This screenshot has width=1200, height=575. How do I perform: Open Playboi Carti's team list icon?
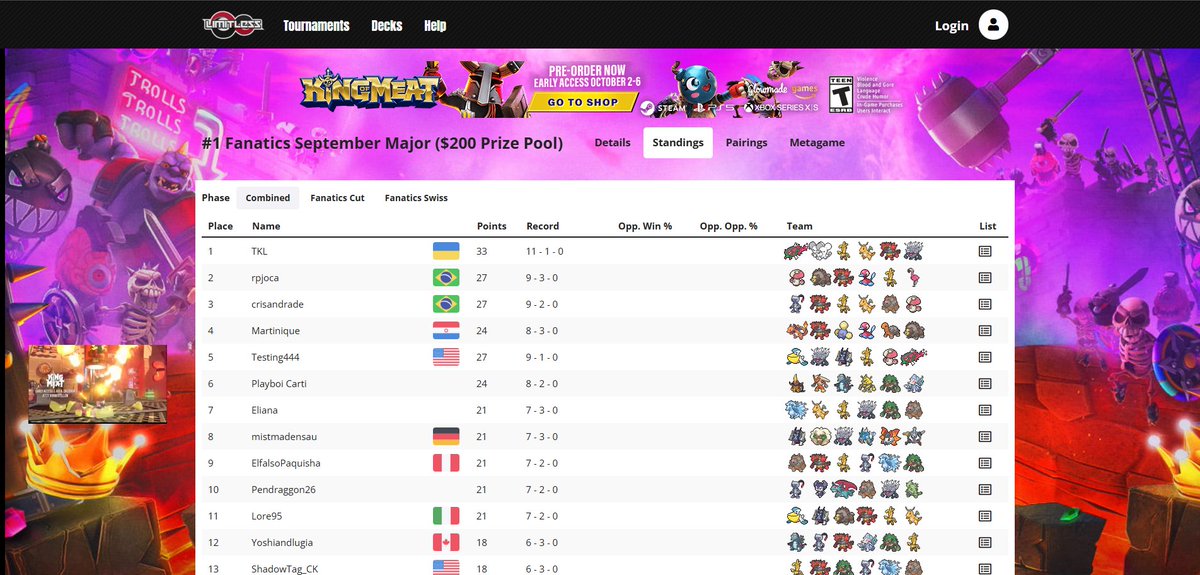[984, 383]
